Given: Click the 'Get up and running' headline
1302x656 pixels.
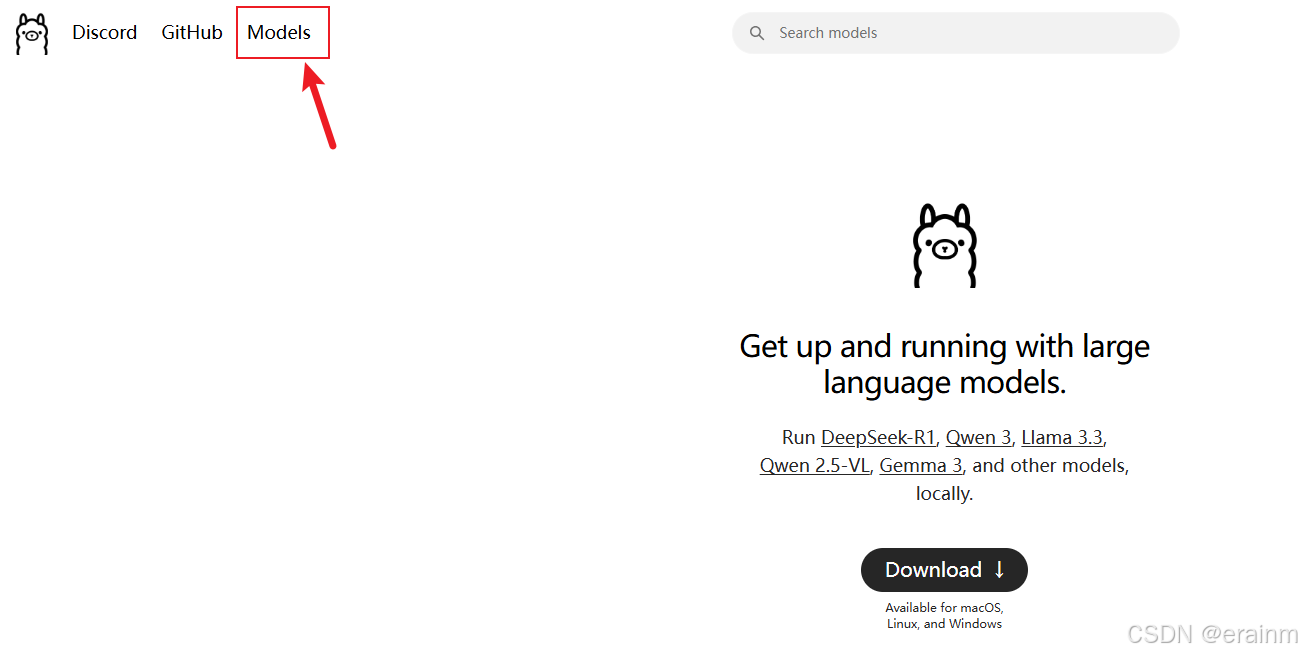Looking at the screenshot, I should [x=944, y=364].
